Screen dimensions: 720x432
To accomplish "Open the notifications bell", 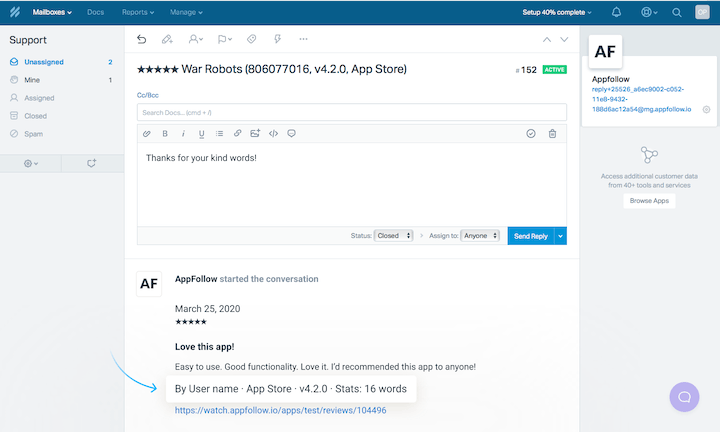I will click(616, 12).
